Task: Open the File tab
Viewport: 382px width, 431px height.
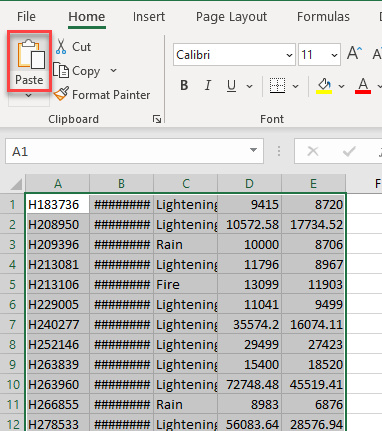Action: tap(26, 16)
